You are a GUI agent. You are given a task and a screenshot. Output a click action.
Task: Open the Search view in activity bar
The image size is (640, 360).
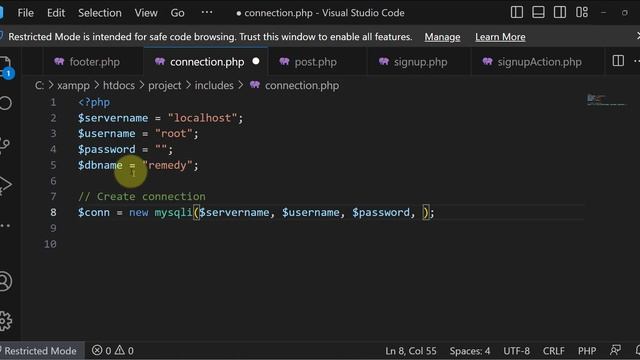pos(6,103)
